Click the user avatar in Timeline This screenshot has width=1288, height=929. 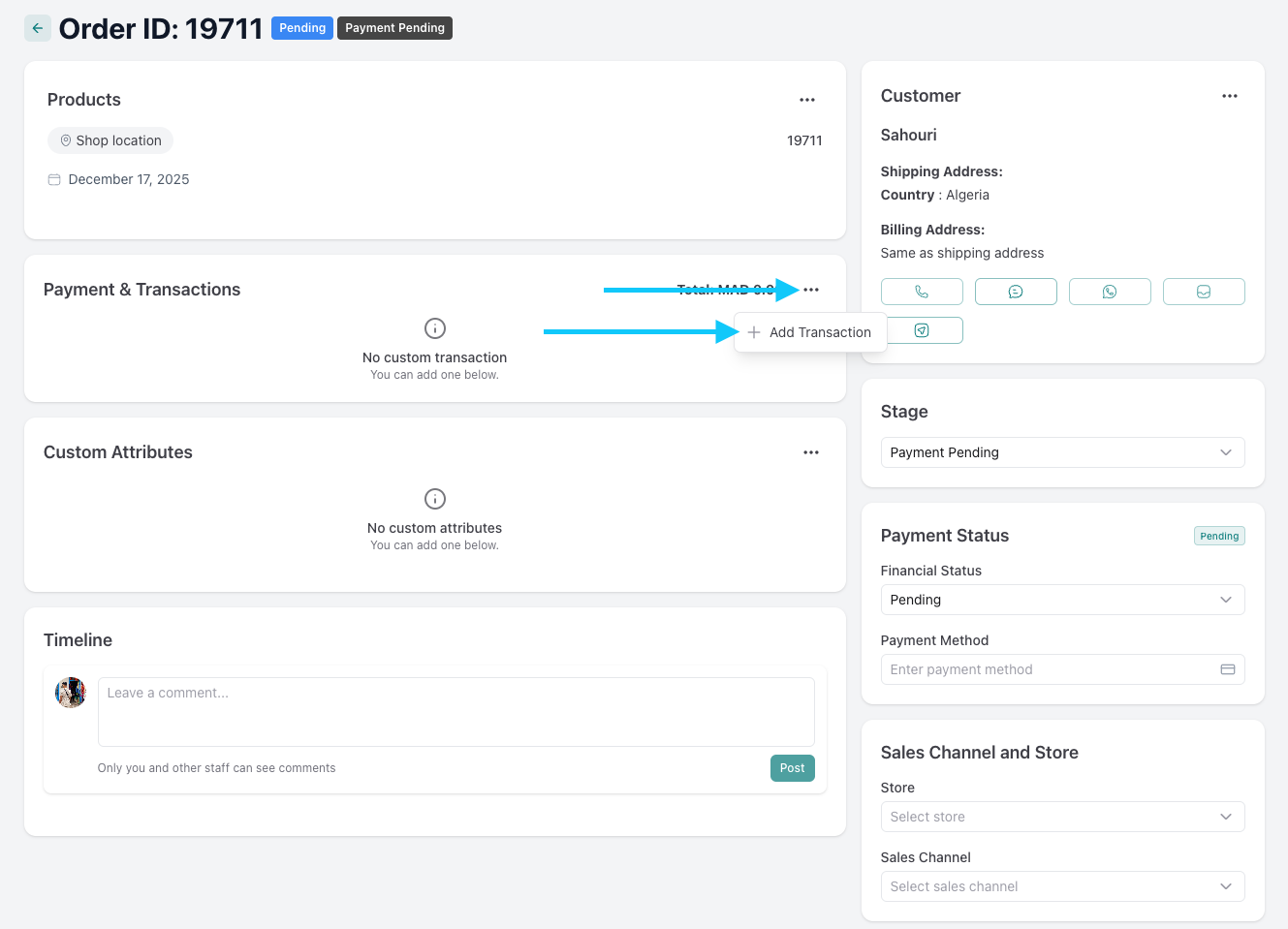pyautogui.click(x=71, y=693)
